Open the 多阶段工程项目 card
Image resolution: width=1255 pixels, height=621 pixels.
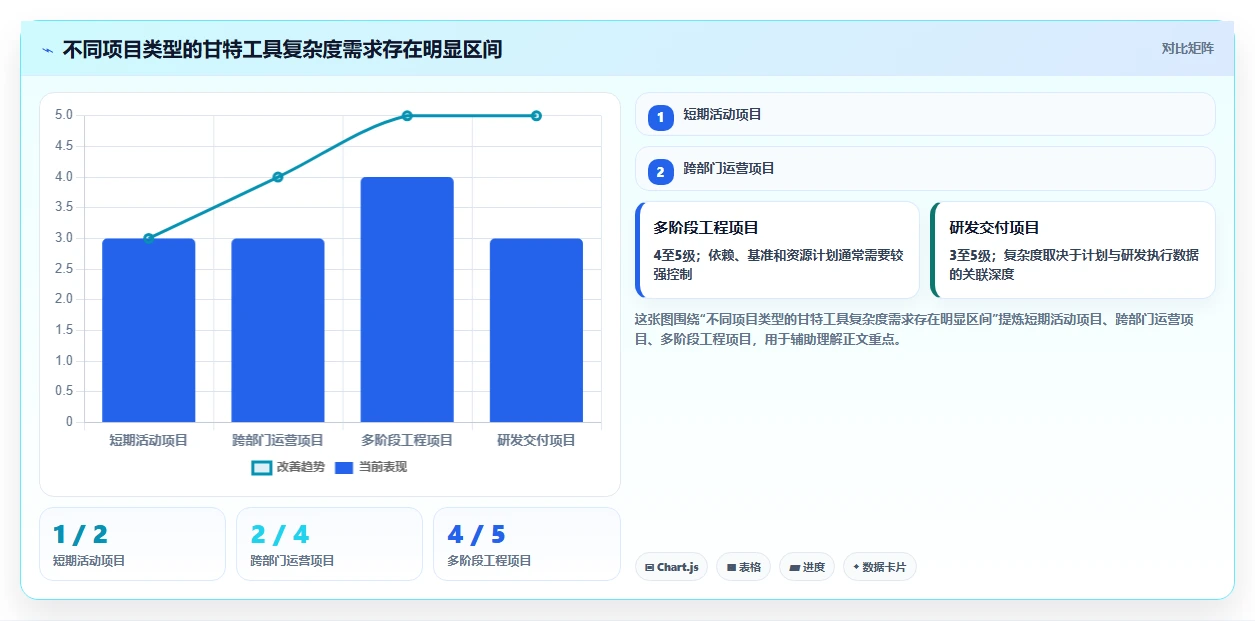coord(777,250)
